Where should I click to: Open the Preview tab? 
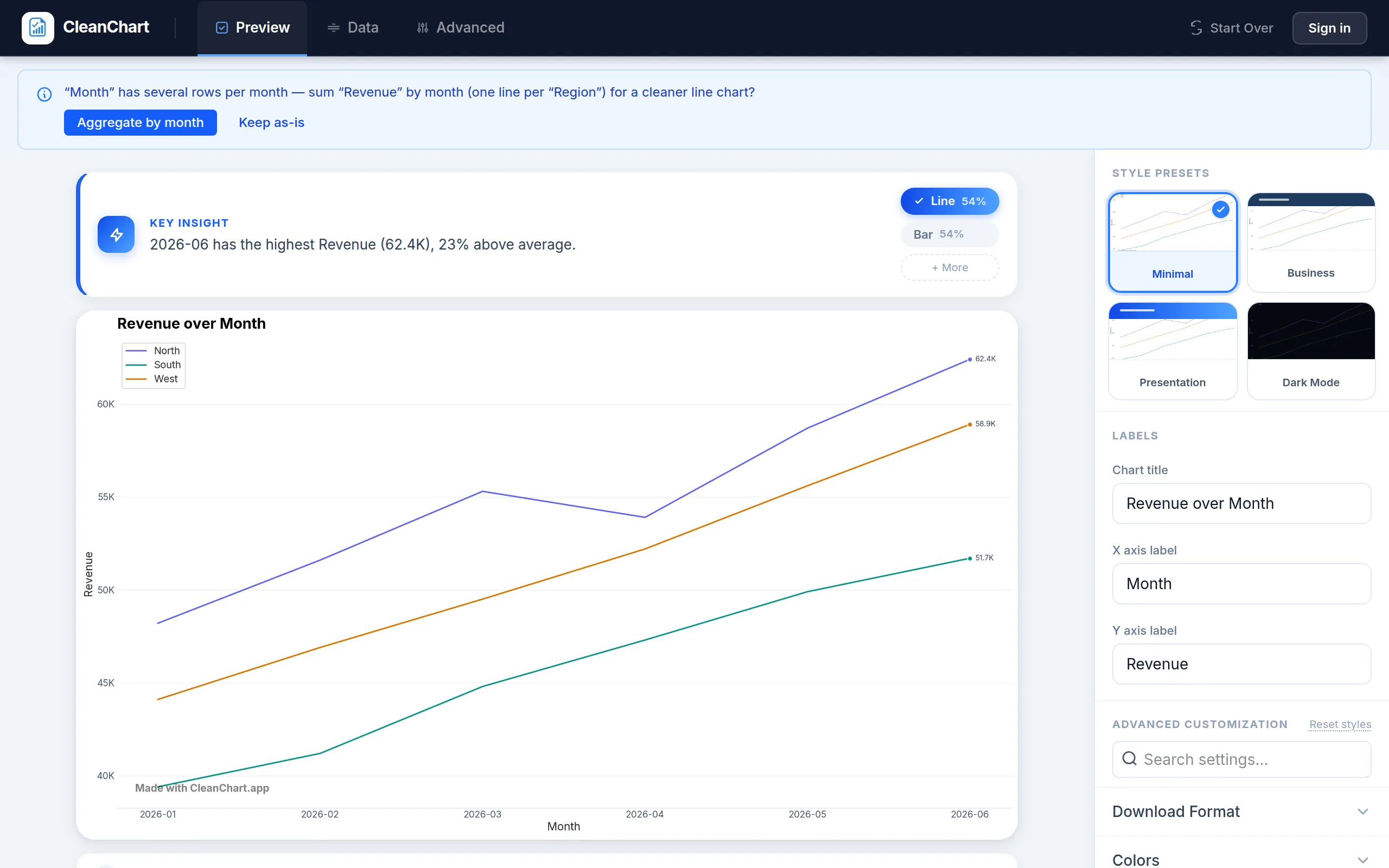[252, 28]
